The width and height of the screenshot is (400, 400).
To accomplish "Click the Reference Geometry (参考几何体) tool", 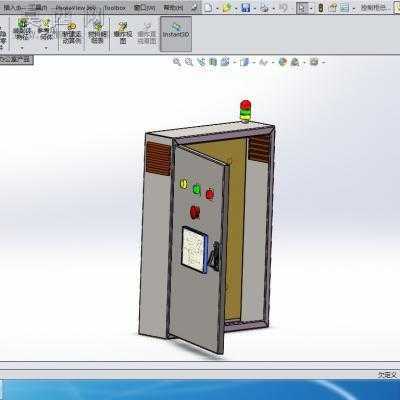I will pyautogui.click(x=46, y=30).
